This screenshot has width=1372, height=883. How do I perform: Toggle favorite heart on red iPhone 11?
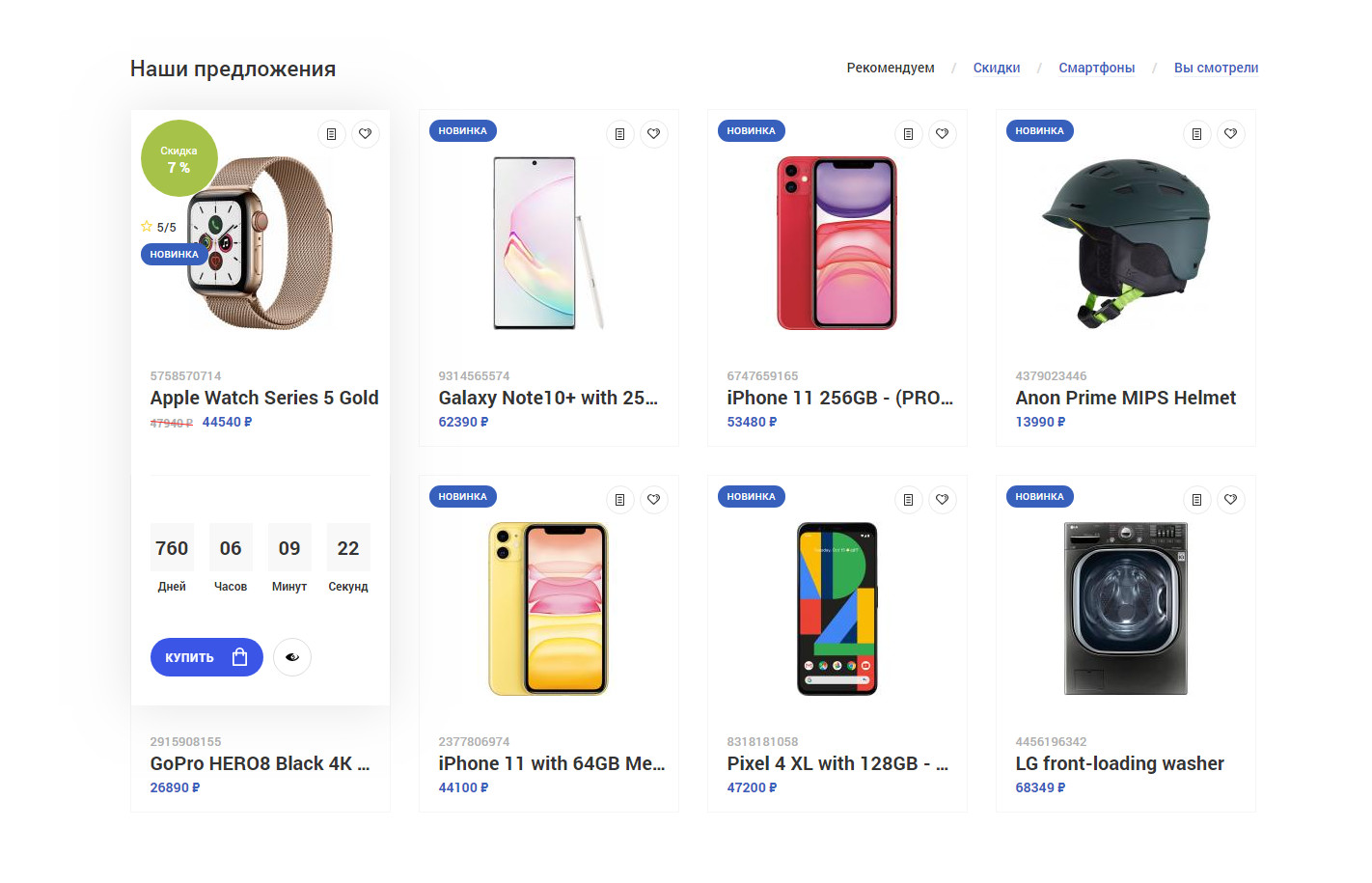(x=942, y=134)
